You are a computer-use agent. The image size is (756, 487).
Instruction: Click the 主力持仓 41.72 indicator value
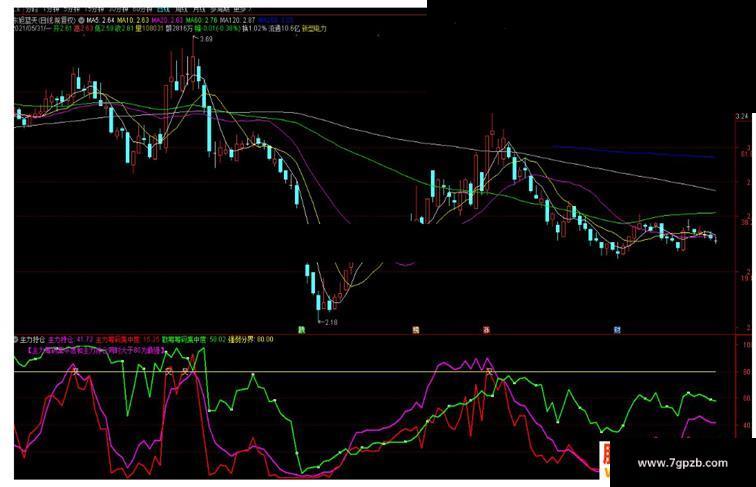[70, 339]
